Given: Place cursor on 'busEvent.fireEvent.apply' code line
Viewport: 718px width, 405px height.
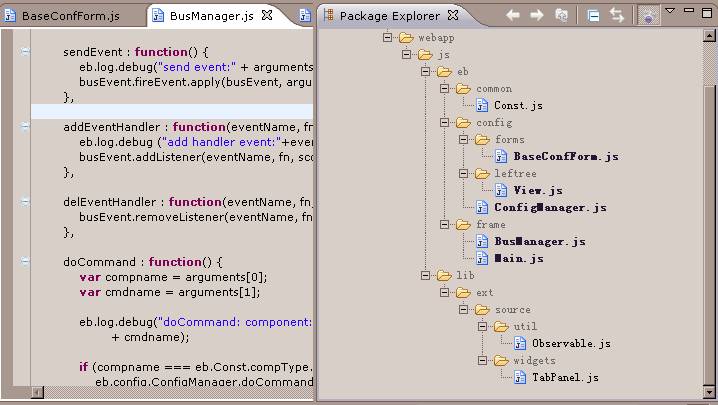Looking at the screenshot, I should click(196, 82).
